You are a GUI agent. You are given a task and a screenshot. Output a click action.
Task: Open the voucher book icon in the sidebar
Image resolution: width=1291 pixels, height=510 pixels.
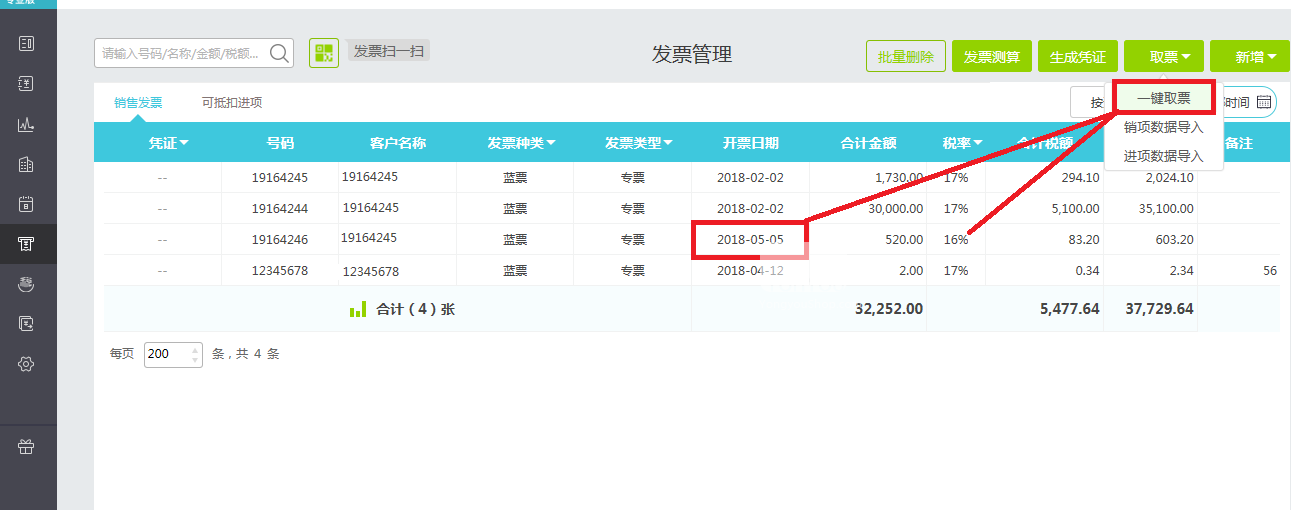click(x=27, y=43)
